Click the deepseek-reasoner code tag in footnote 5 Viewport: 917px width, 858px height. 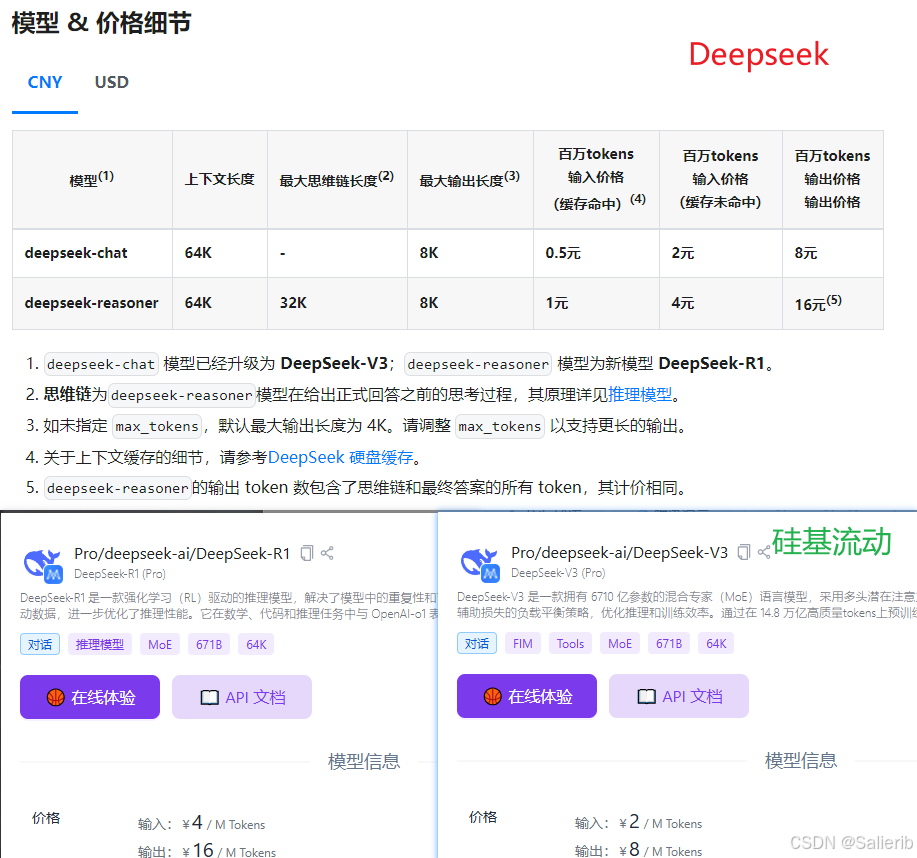pyautogui.click(x=118, y=488)
